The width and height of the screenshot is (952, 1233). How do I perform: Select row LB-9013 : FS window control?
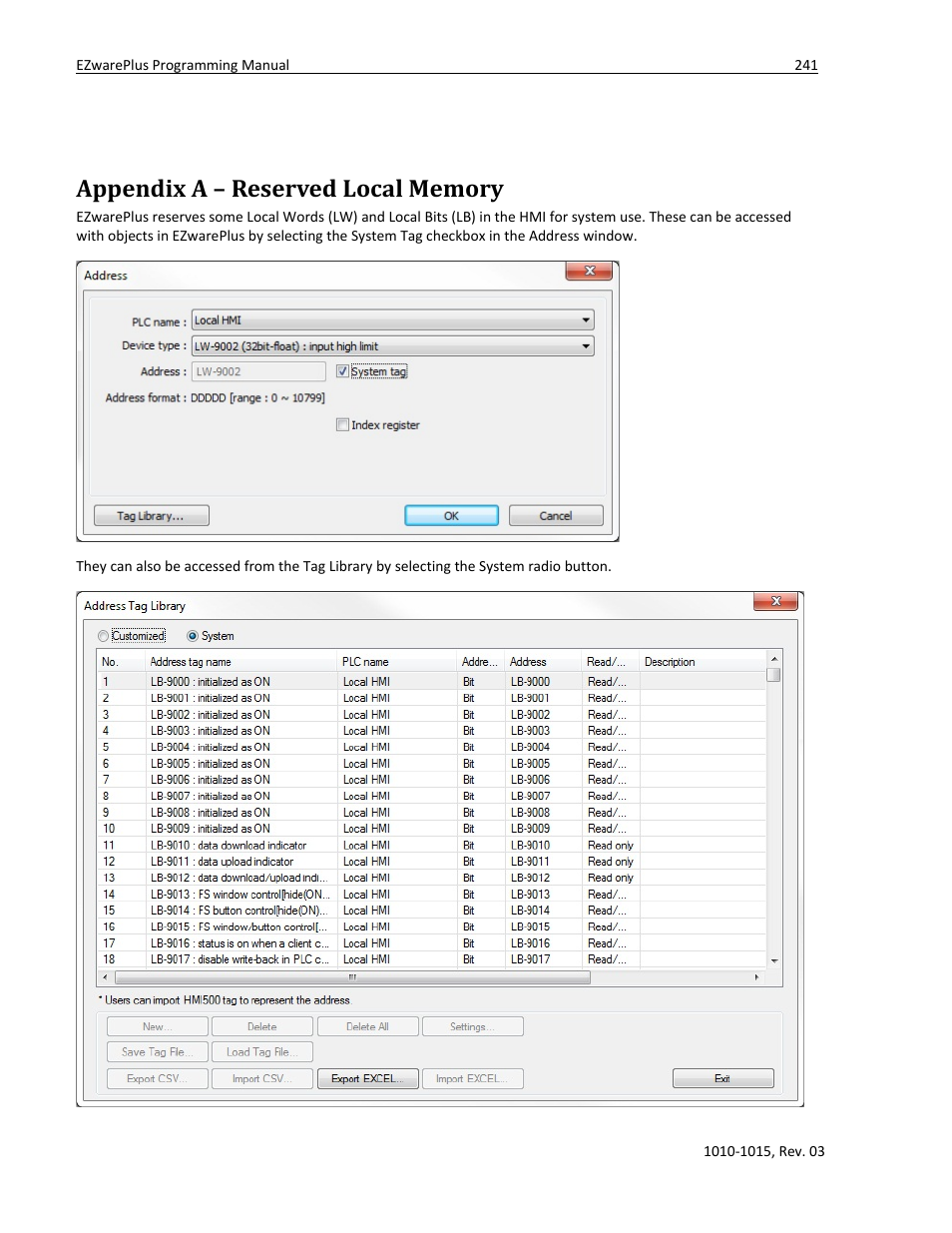tap(432, 895)
